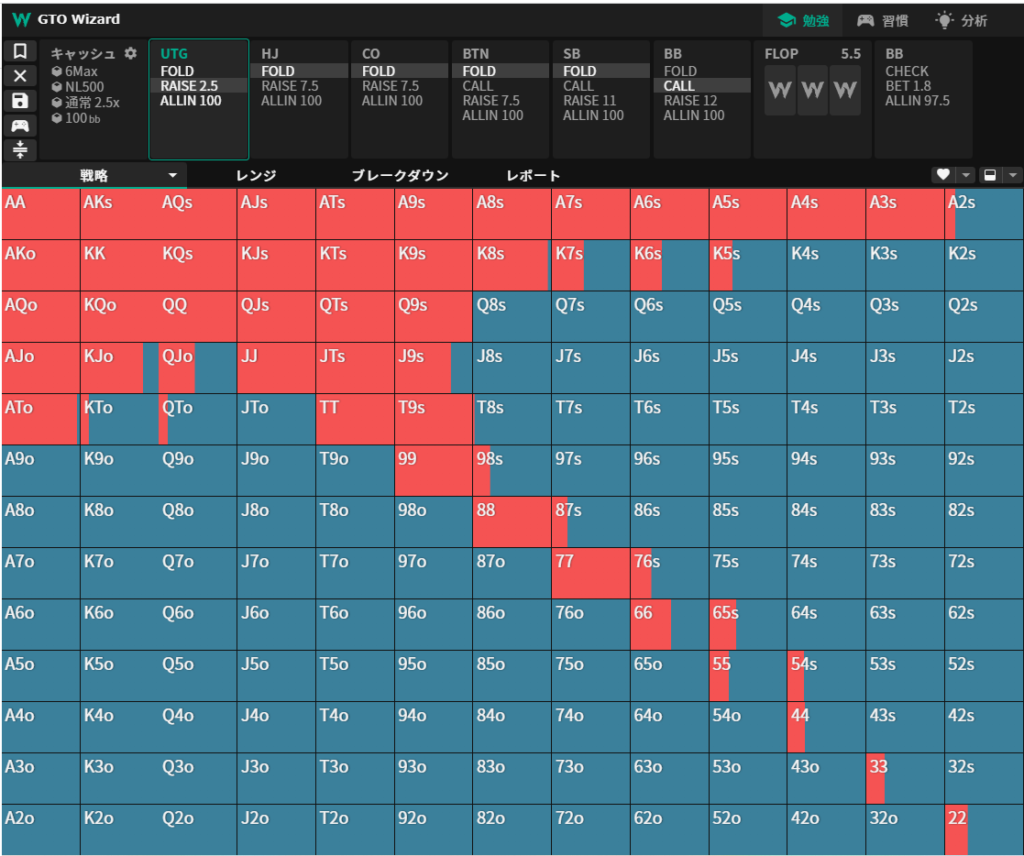Click the bookmark icon in left sidebar

pos(20,52)
